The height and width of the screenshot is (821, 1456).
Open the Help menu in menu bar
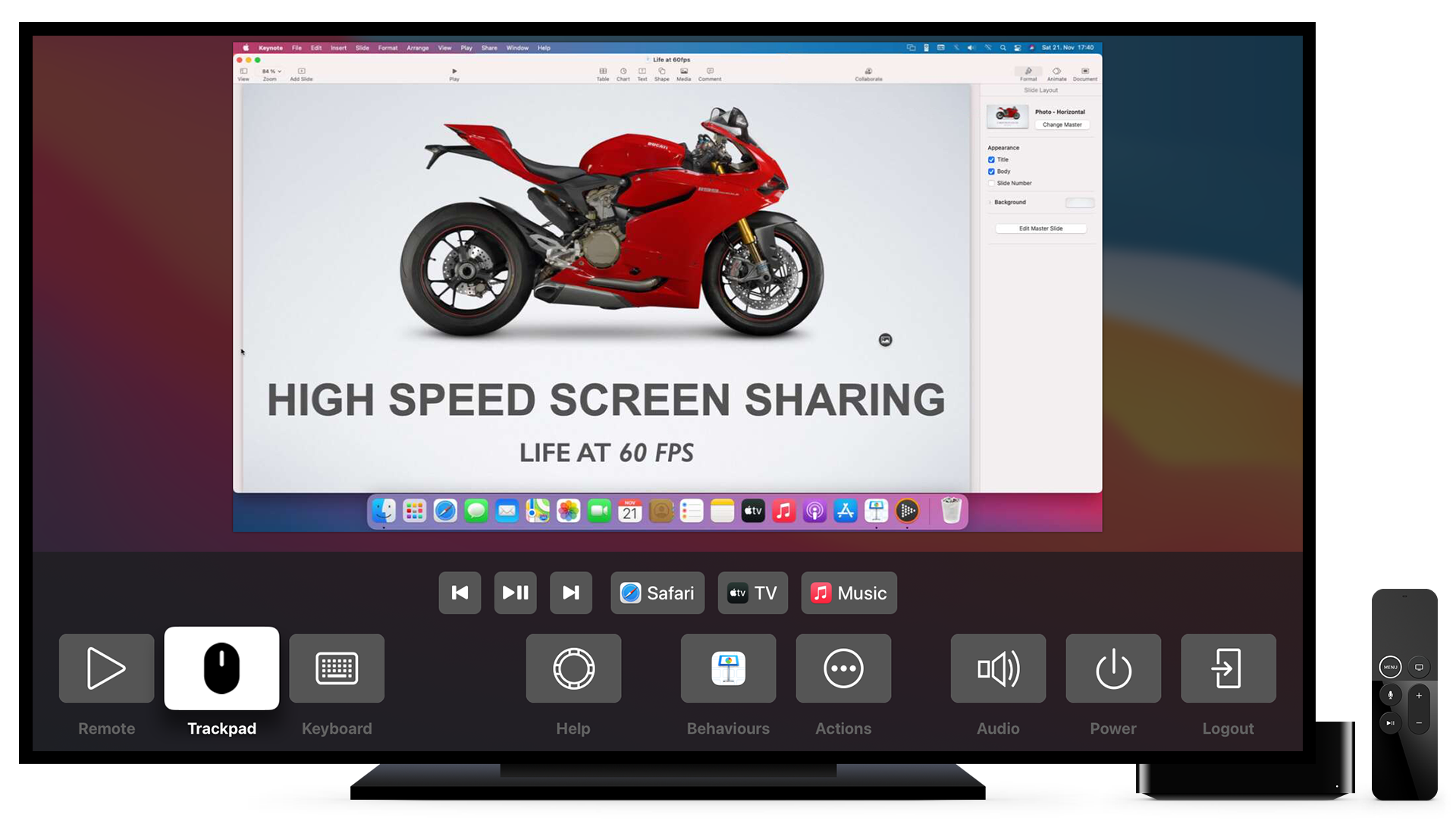pos(544,48)
